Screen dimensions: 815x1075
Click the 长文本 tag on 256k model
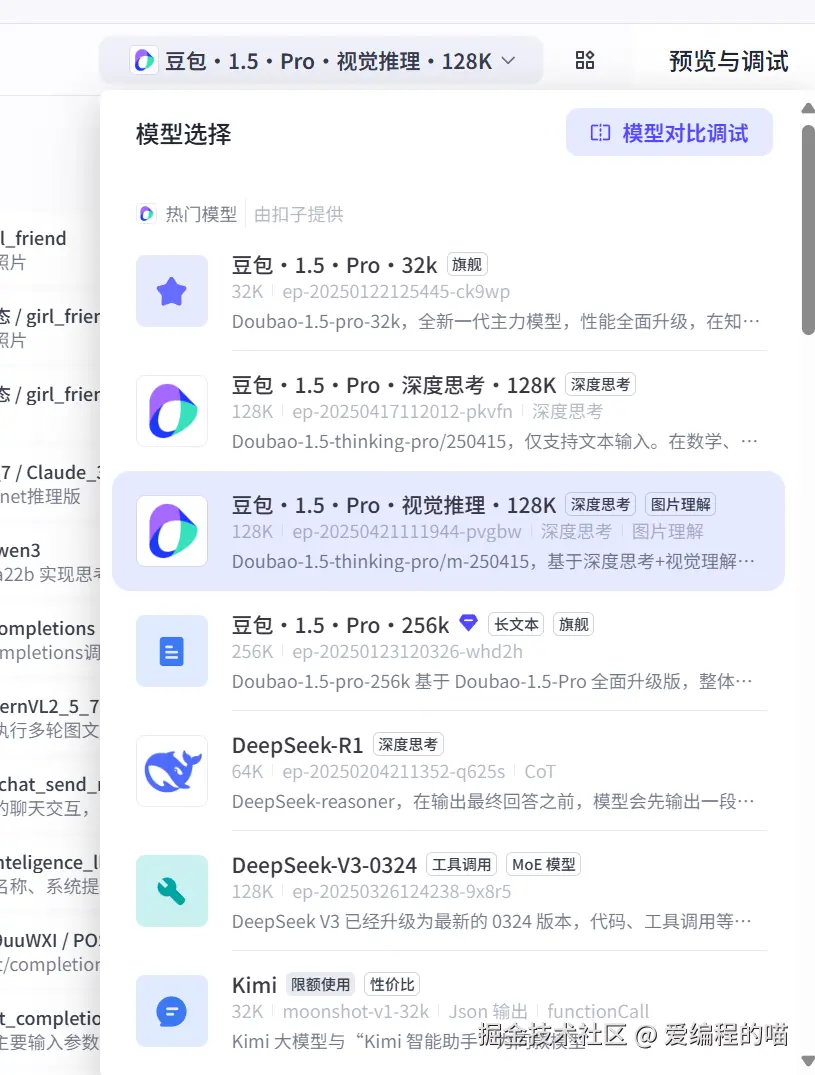(x=516, y=624)
